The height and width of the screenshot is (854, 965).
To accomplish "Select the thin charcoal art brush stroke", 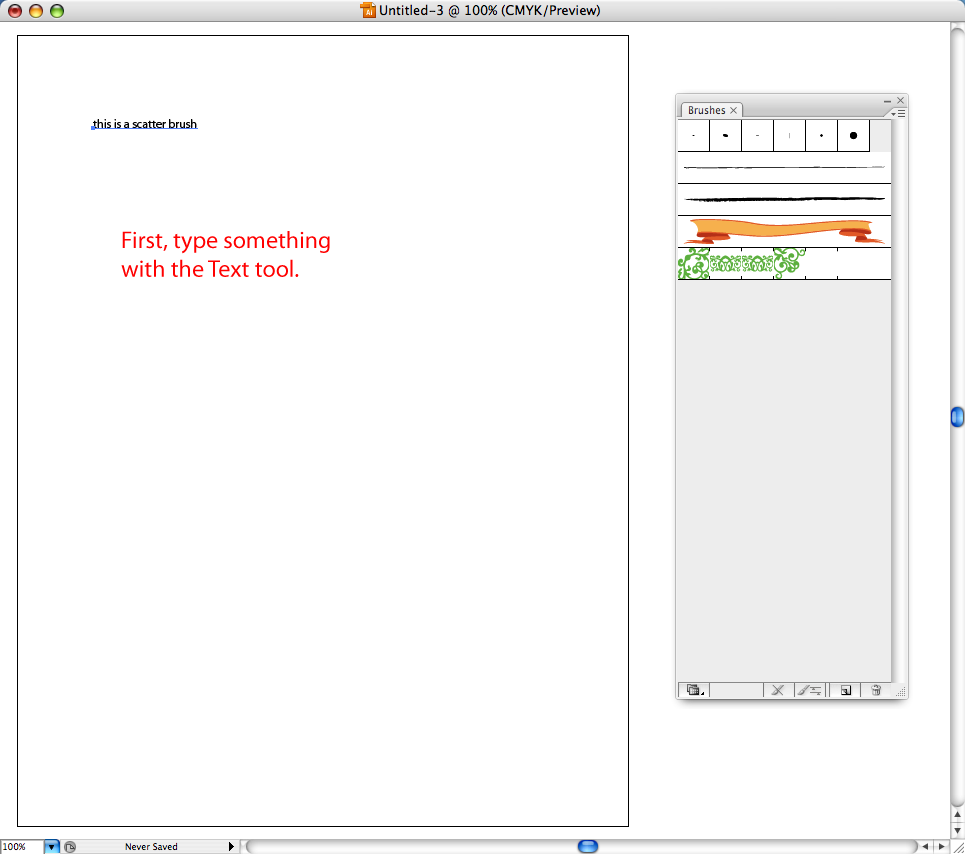I will (x=784, y=167).
